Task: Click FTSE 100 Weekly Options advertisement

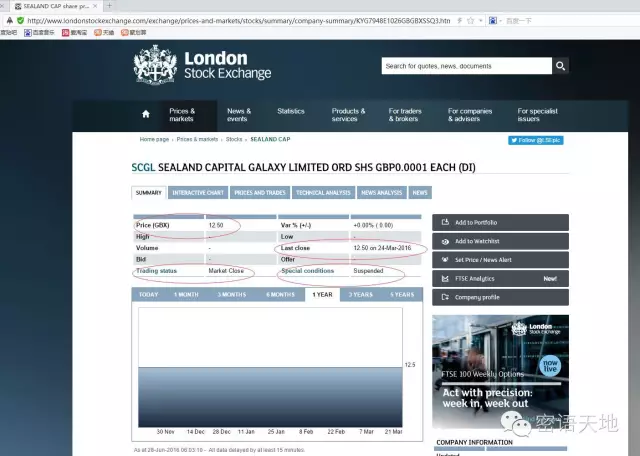Action: tap(500, 371)
